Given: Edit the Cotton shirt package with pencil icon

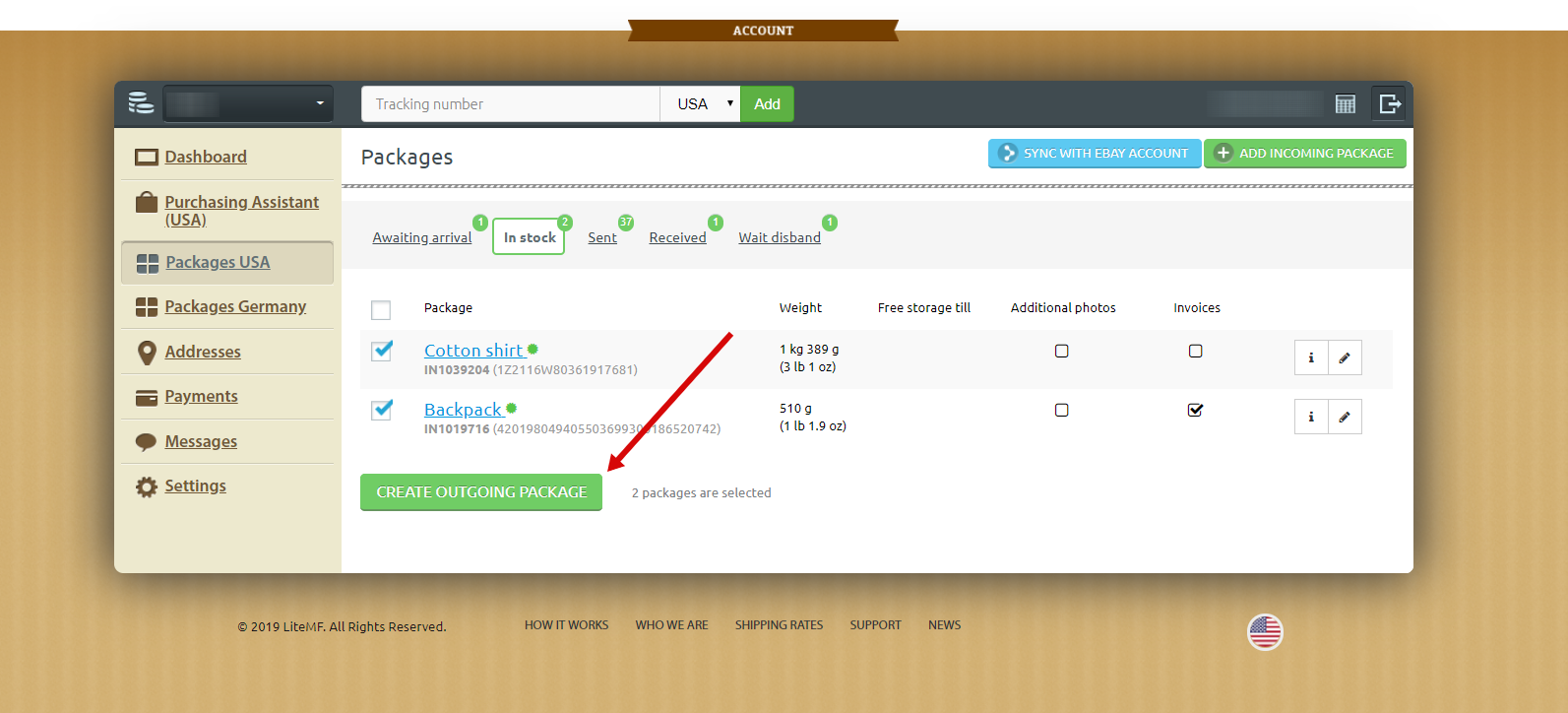Looking at the screenshot, I should tap(1345, 358).
